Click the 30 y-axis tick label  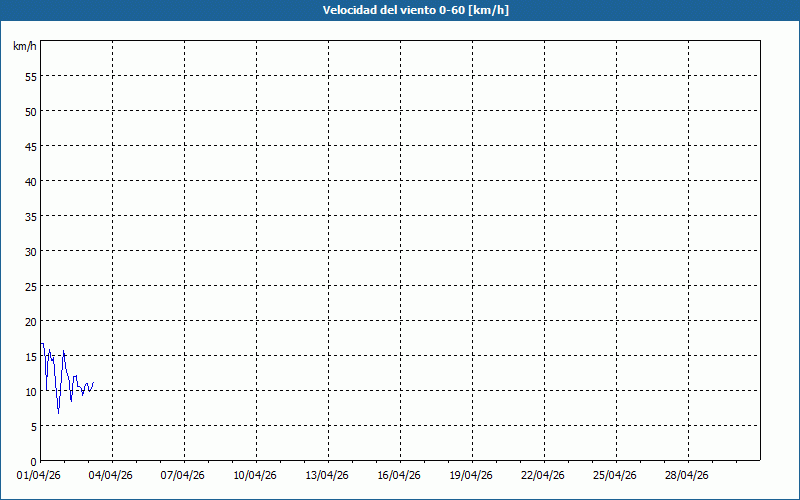pyautogui.click(x=30, y=251)
